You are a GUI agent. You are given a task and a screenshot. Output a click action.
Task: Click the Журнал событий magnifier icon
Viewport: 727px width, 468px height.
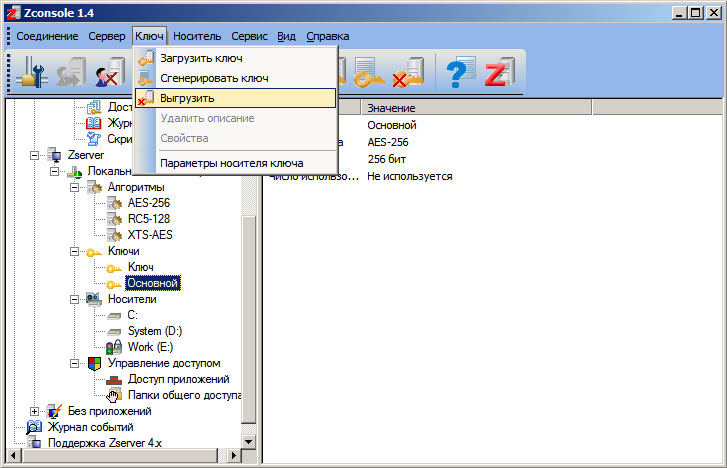pos(34,427)
